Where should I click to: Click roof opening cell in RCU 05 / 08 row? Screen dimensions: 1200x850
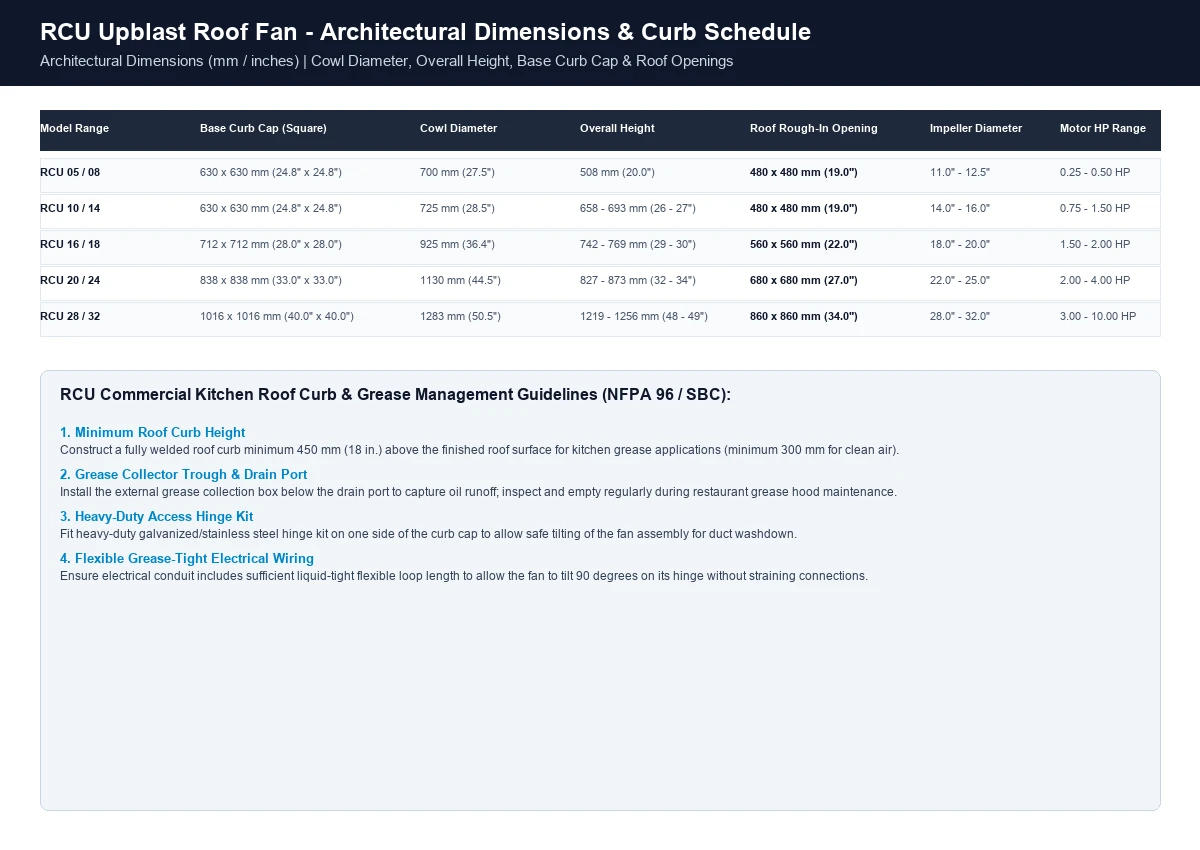(804, 172)
